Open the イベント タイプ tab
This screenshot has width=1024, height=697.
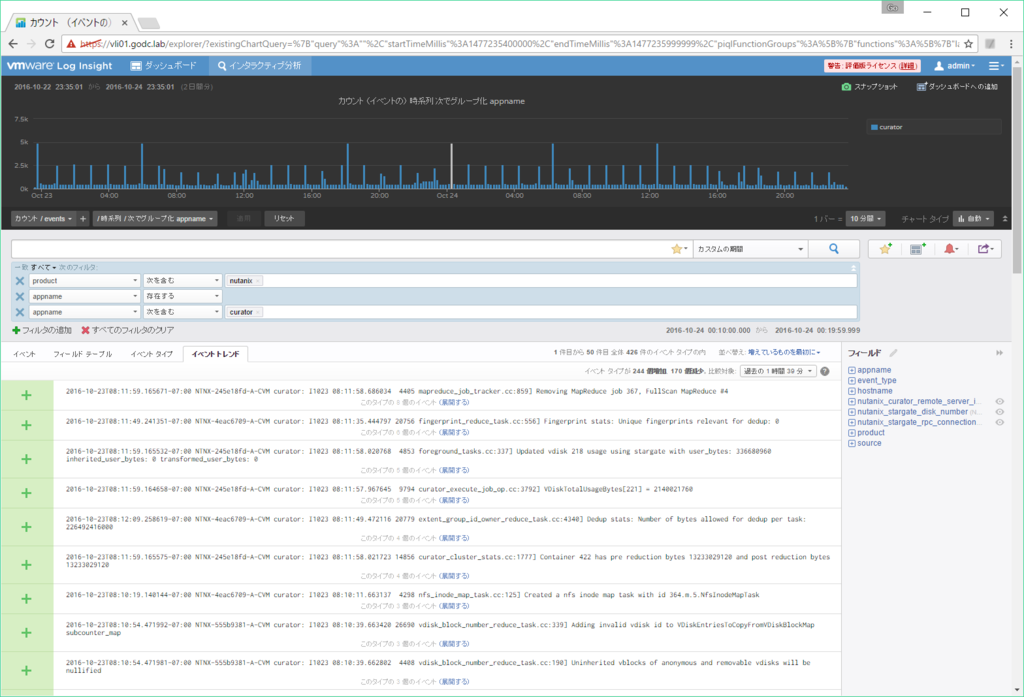152,354
